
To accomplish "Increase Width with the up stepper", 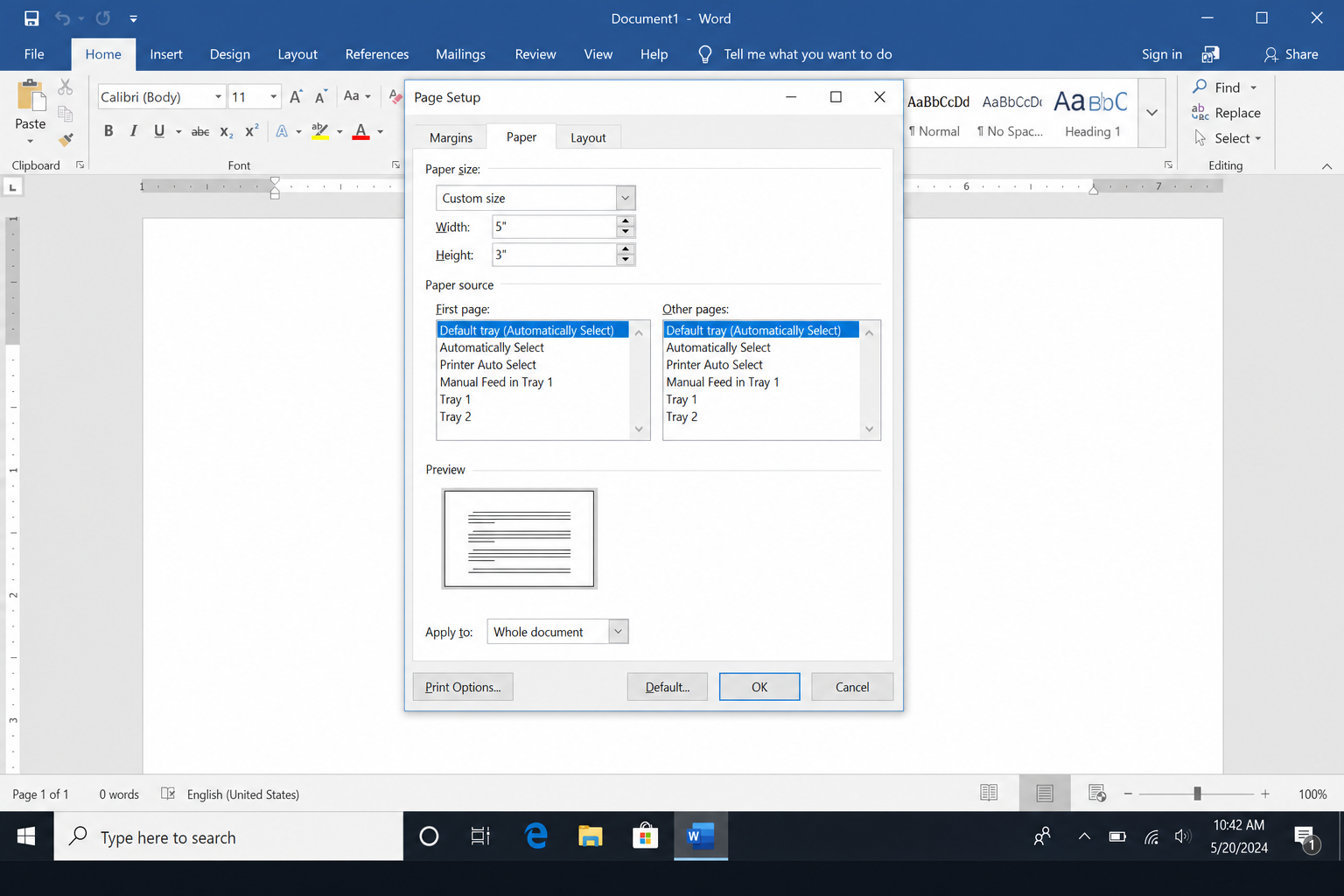I will [625, 221].
